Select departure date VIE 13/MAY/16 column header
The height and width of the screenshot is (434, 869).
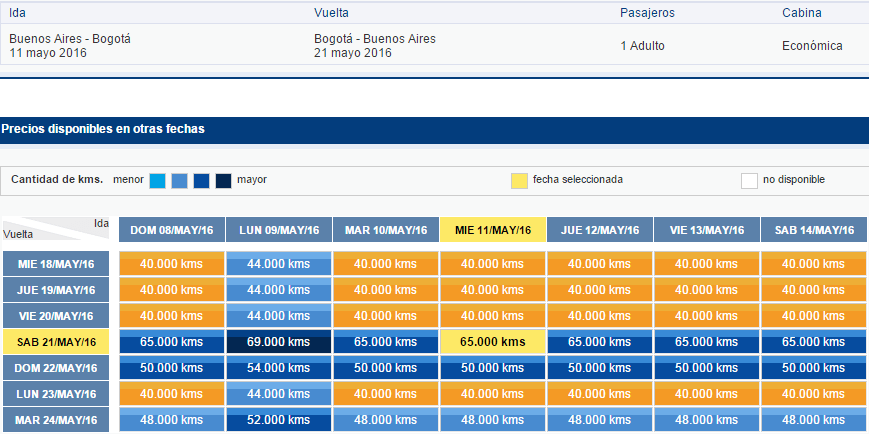(x=707, y=230)
